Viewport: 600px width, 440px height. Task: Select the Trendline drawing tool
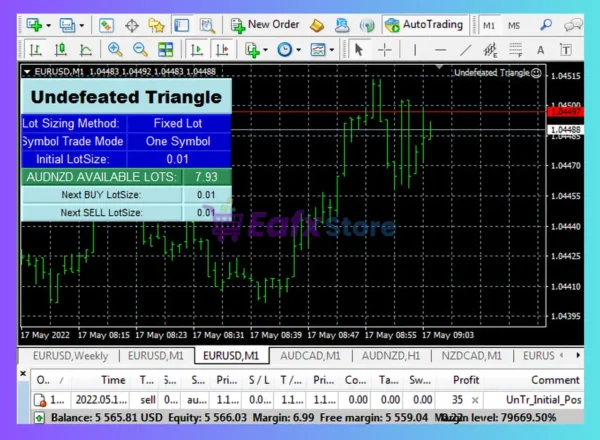click(466, 50)
